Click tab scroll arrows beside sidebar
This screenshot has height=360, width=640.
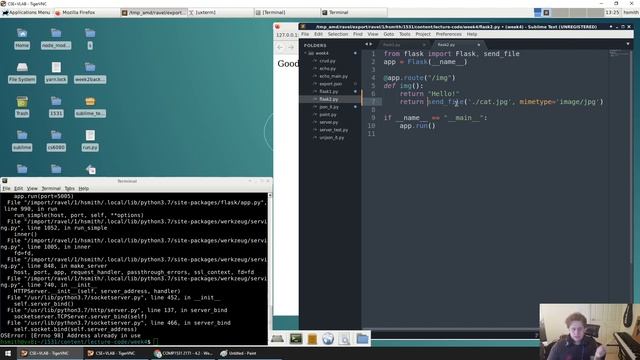click(x=369, y=44)
